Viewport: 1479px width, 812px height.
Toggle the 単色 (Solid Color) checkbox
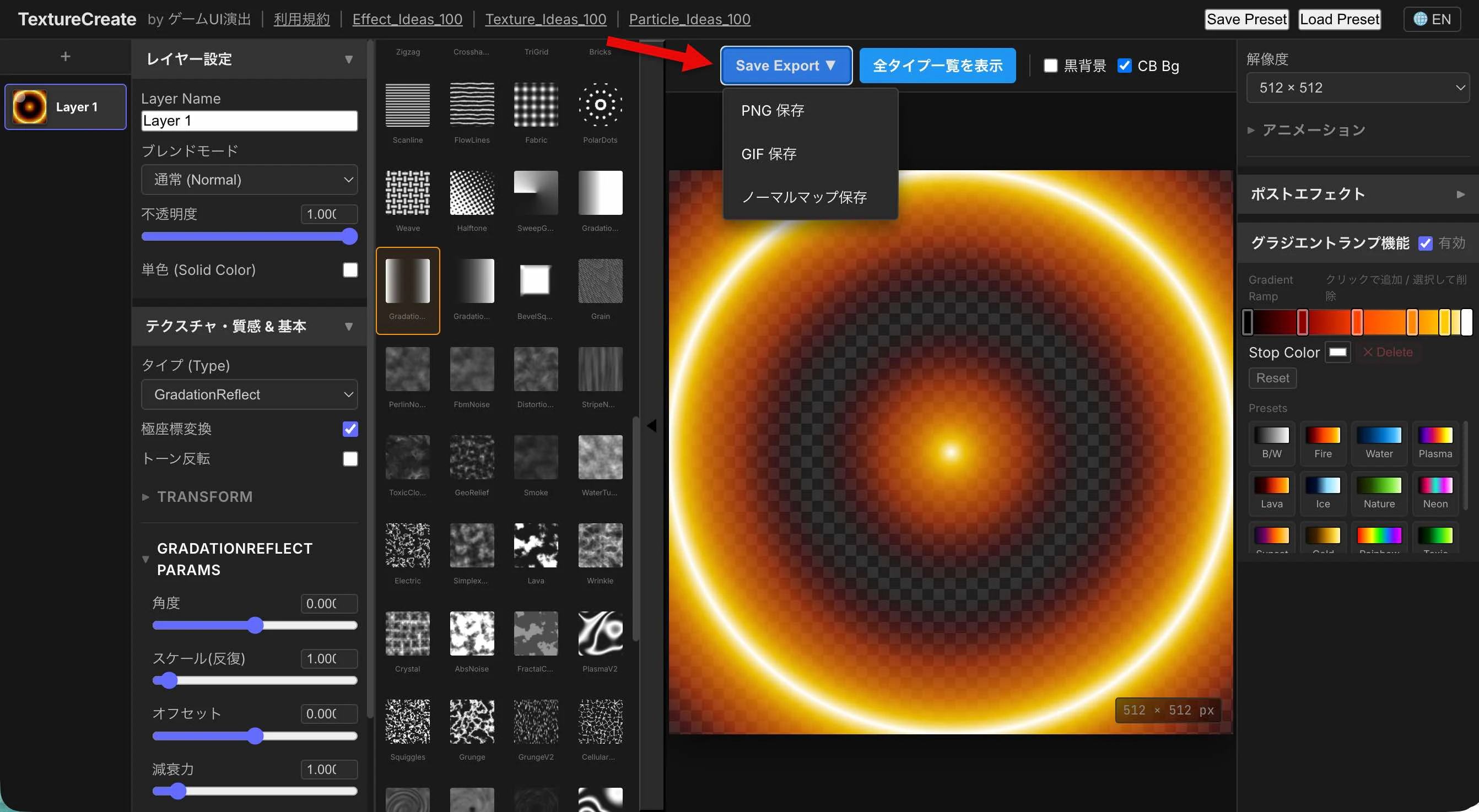click(x=350, y=270)
